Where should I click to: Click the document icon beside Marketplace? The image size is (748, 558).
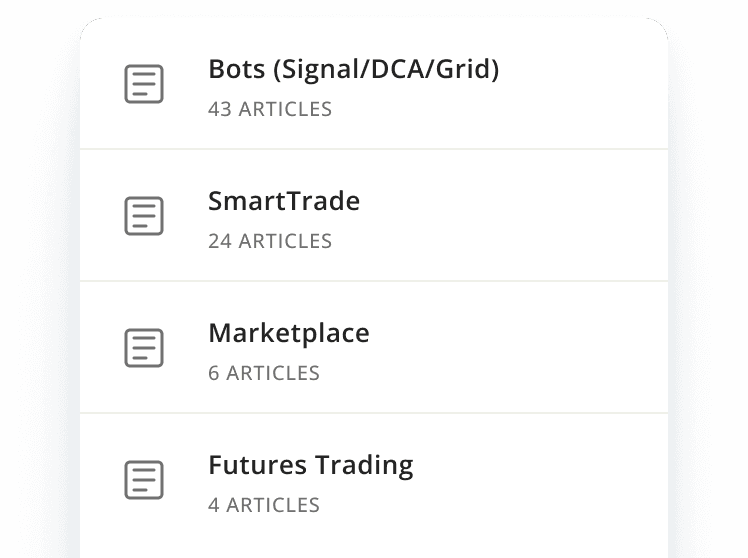(144, 348)
